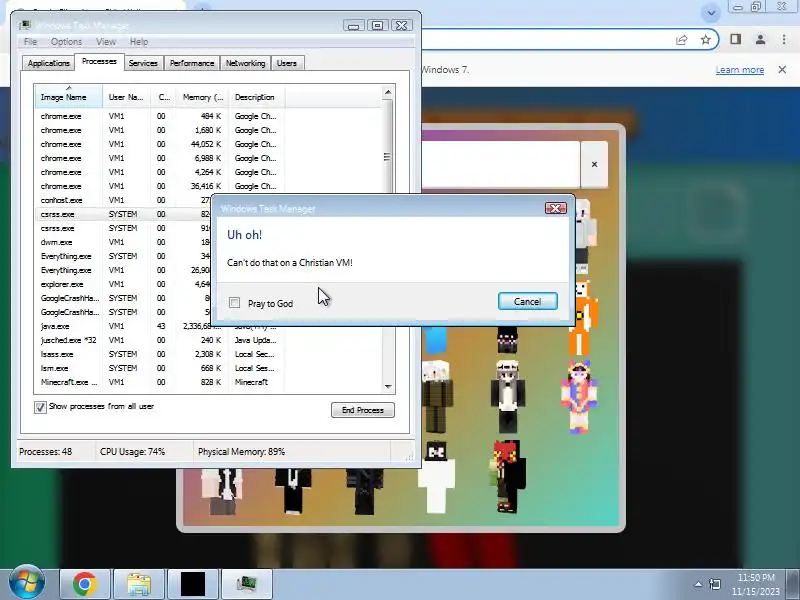Toggle Show processes from all users
The image size is (800, 600).
(x=40, y=407)
